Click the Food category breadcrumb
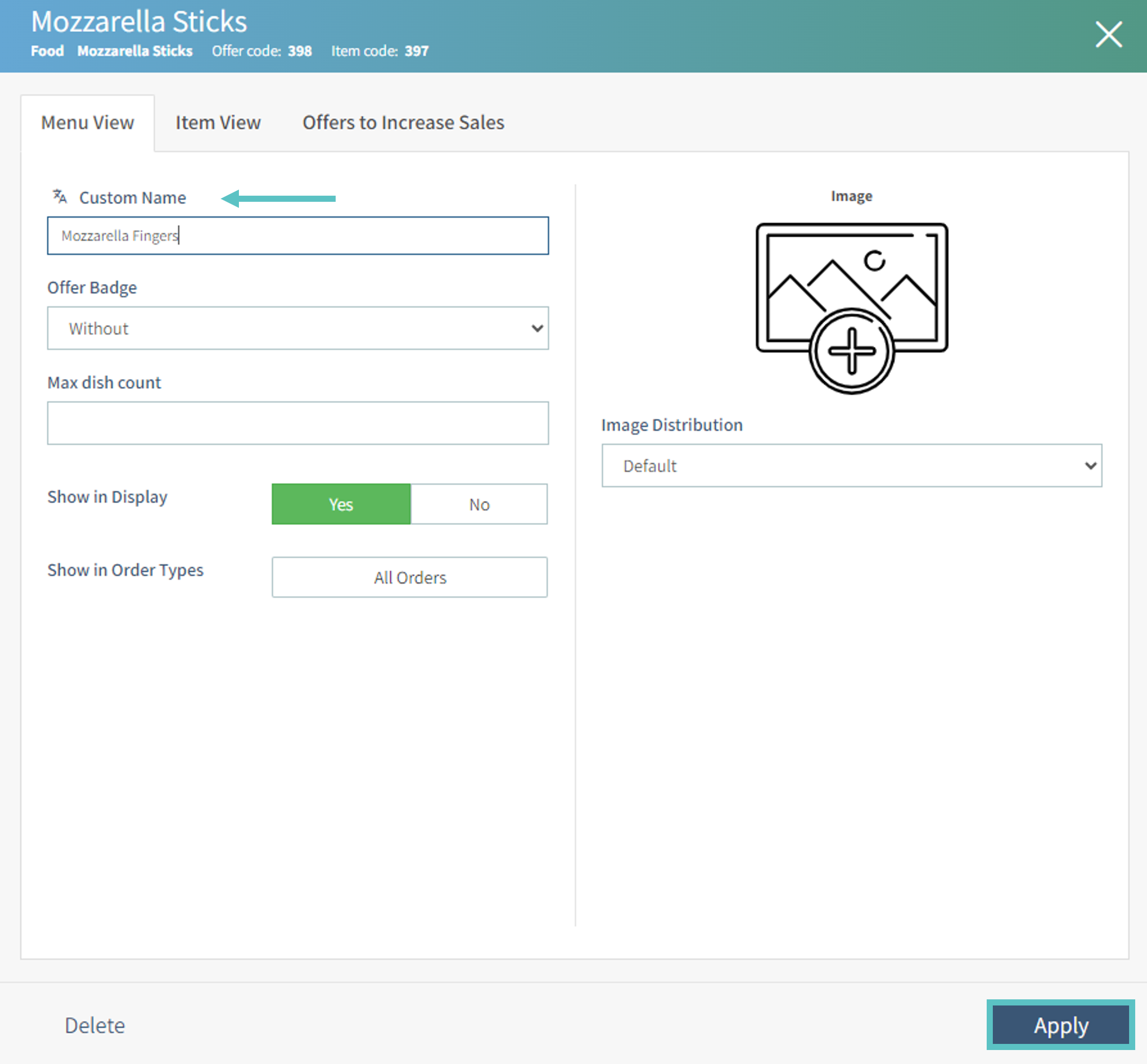Image resolution: width=1147 pixels, height=1064 pixels. pos(47,51)
